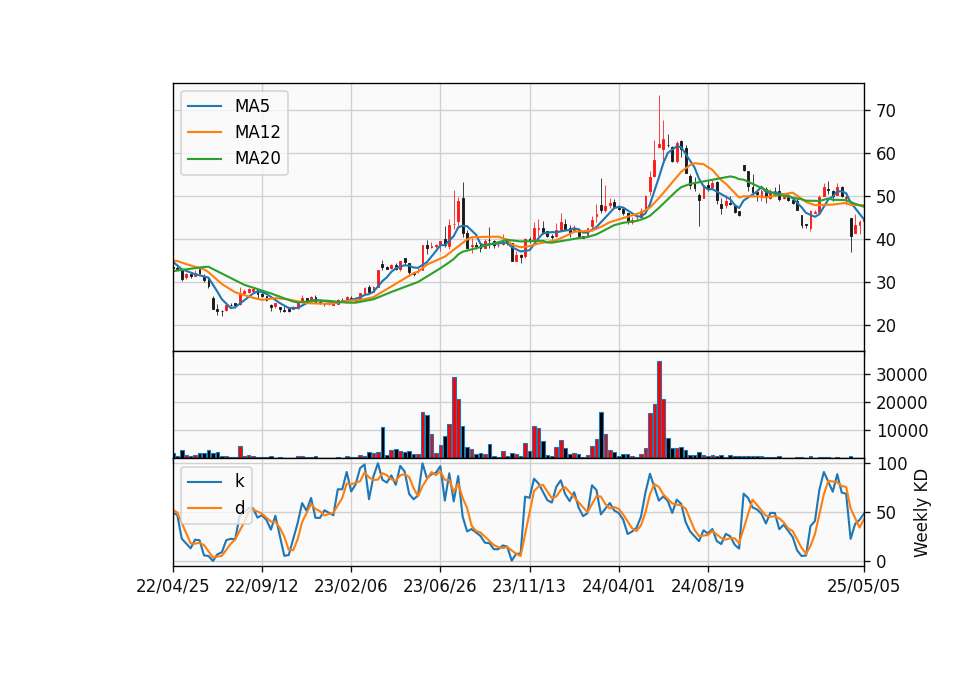Image resolution: width=960 pixels, height=690 pixels.
Task: Click the 24/04/01 date tick label
Action: (618, 587)
